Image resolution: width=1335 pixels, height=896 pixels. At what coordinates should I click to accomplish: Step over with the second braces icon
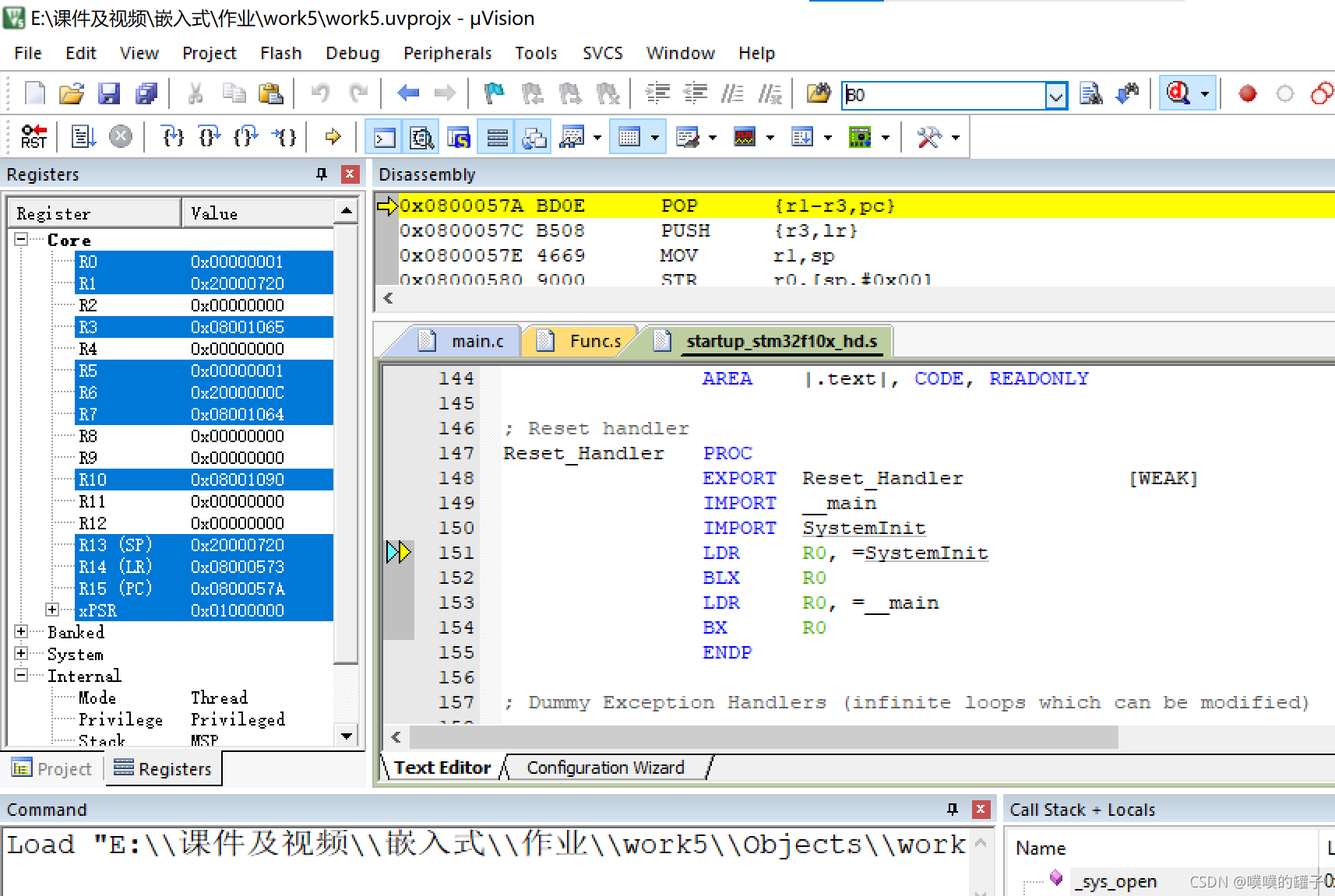pos(209,137)
